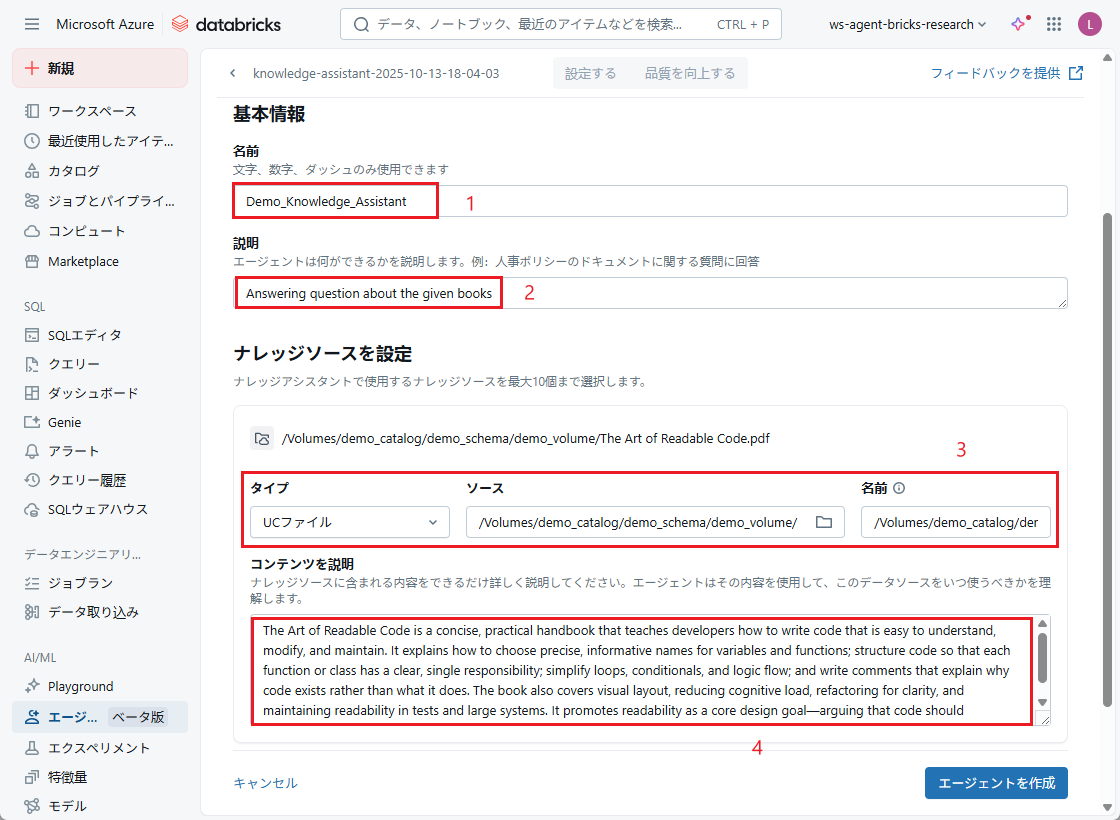Expand the UCファイル type dropdown
This screenshot has width=1120, height=820.
point(349,522)
